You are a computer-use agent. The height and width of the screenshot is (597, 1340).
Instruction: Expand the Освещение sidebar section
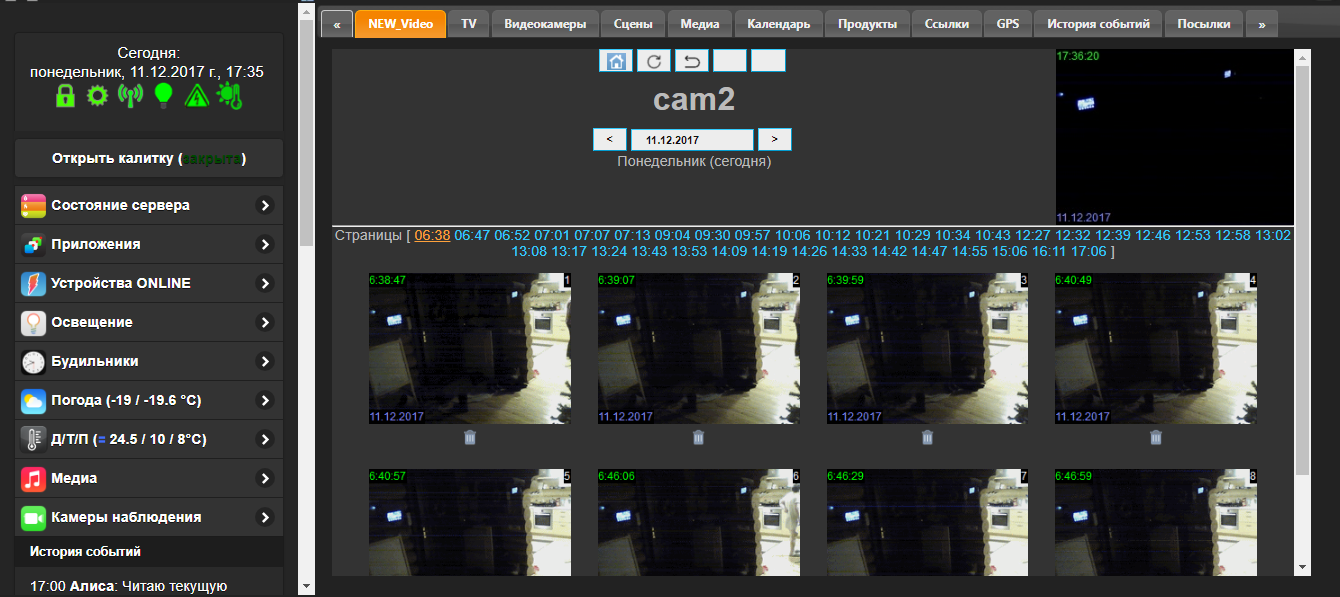[149, 322]
